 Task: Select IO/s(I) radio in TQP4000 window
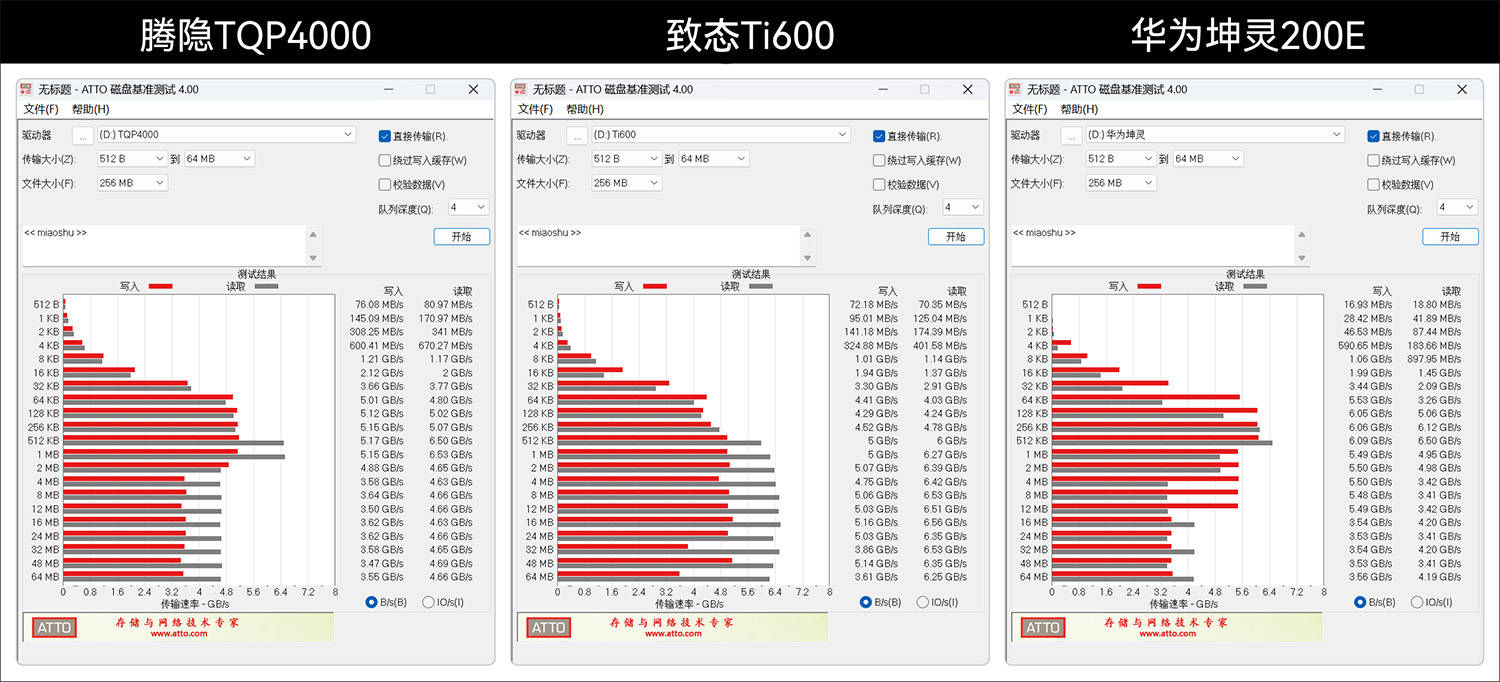(428, 602)
